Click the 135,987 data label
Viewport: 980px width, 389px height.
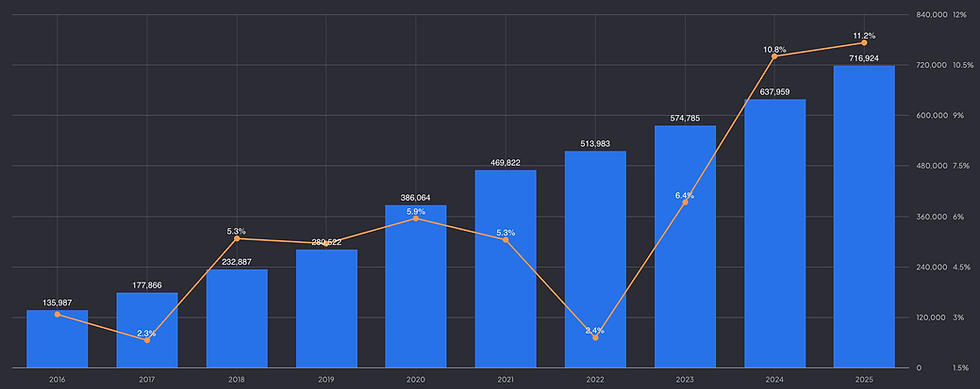(57, 303)
